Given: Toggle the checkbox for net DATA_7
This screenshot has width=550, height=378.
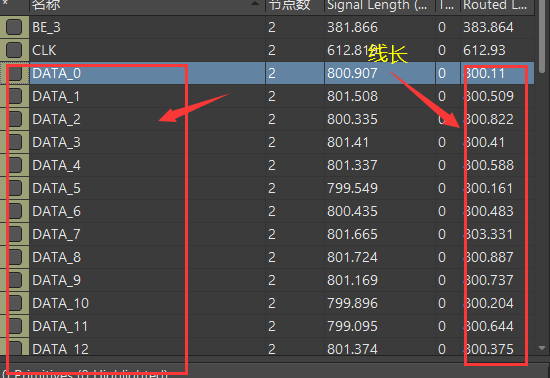Looking at the screenshot, I should tap(14, 234).
